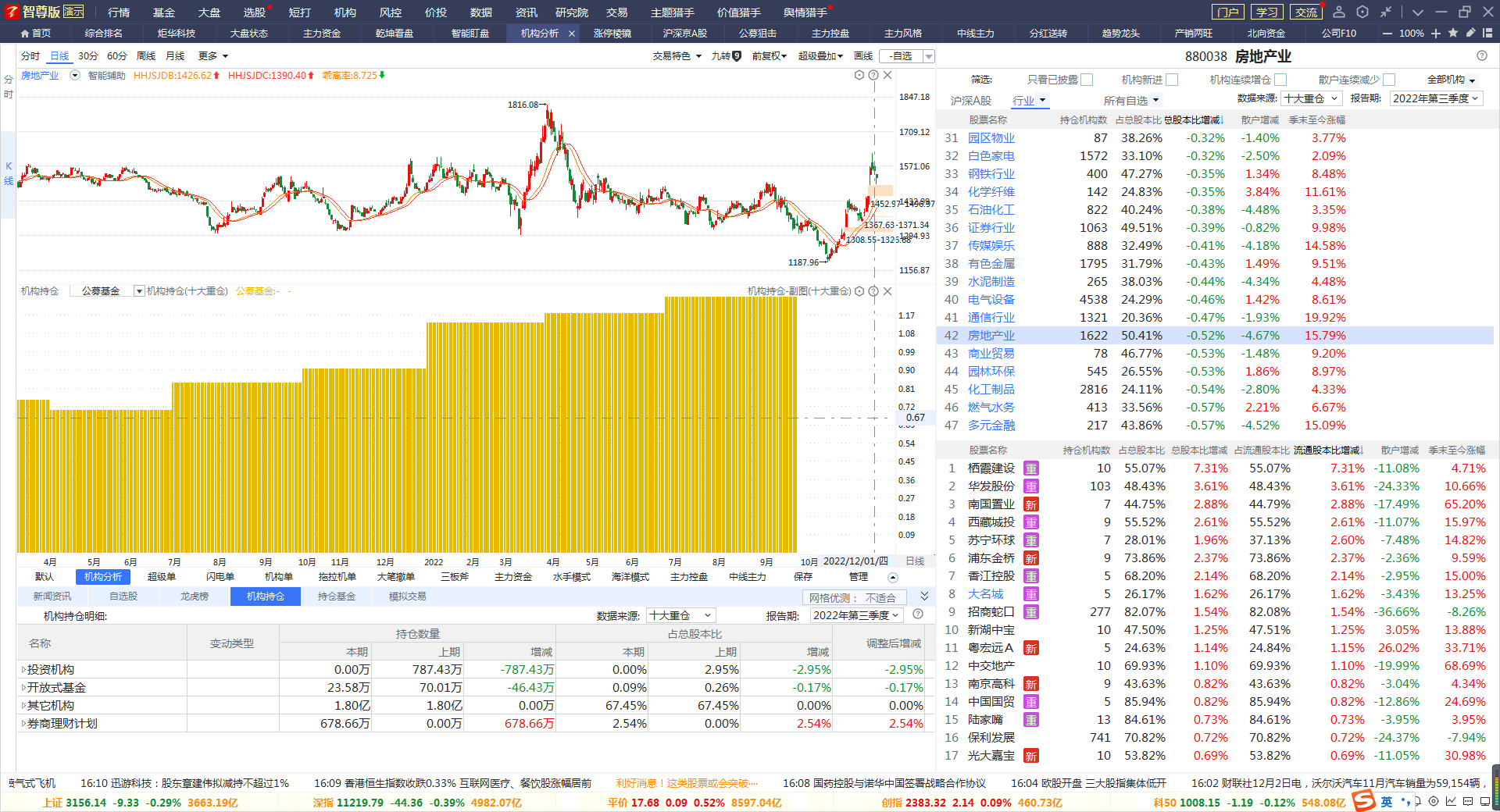Enable the 散户连续减少 checkbox
Viewport: 1500px width, 812px height.
(1389, 80)
